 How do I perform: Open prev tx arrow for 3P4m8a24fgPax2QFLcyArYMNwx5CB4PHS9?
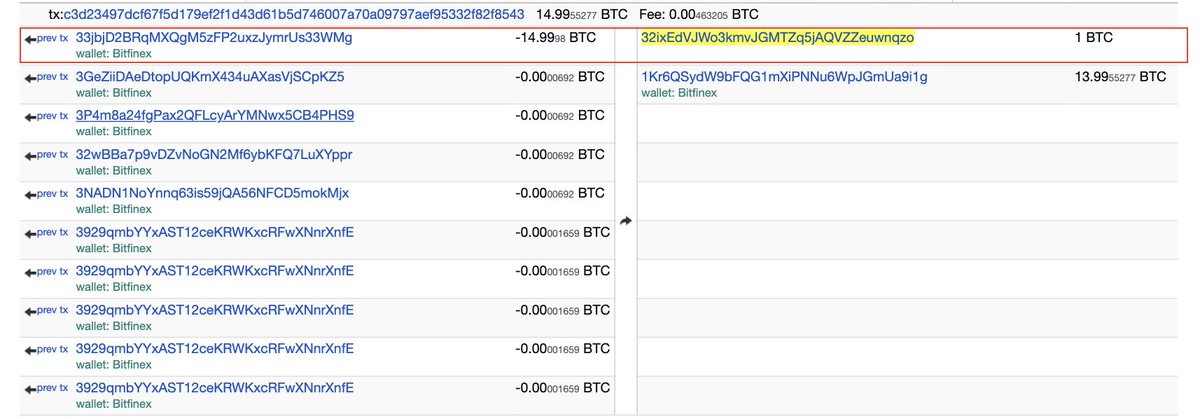pos(47,116)
